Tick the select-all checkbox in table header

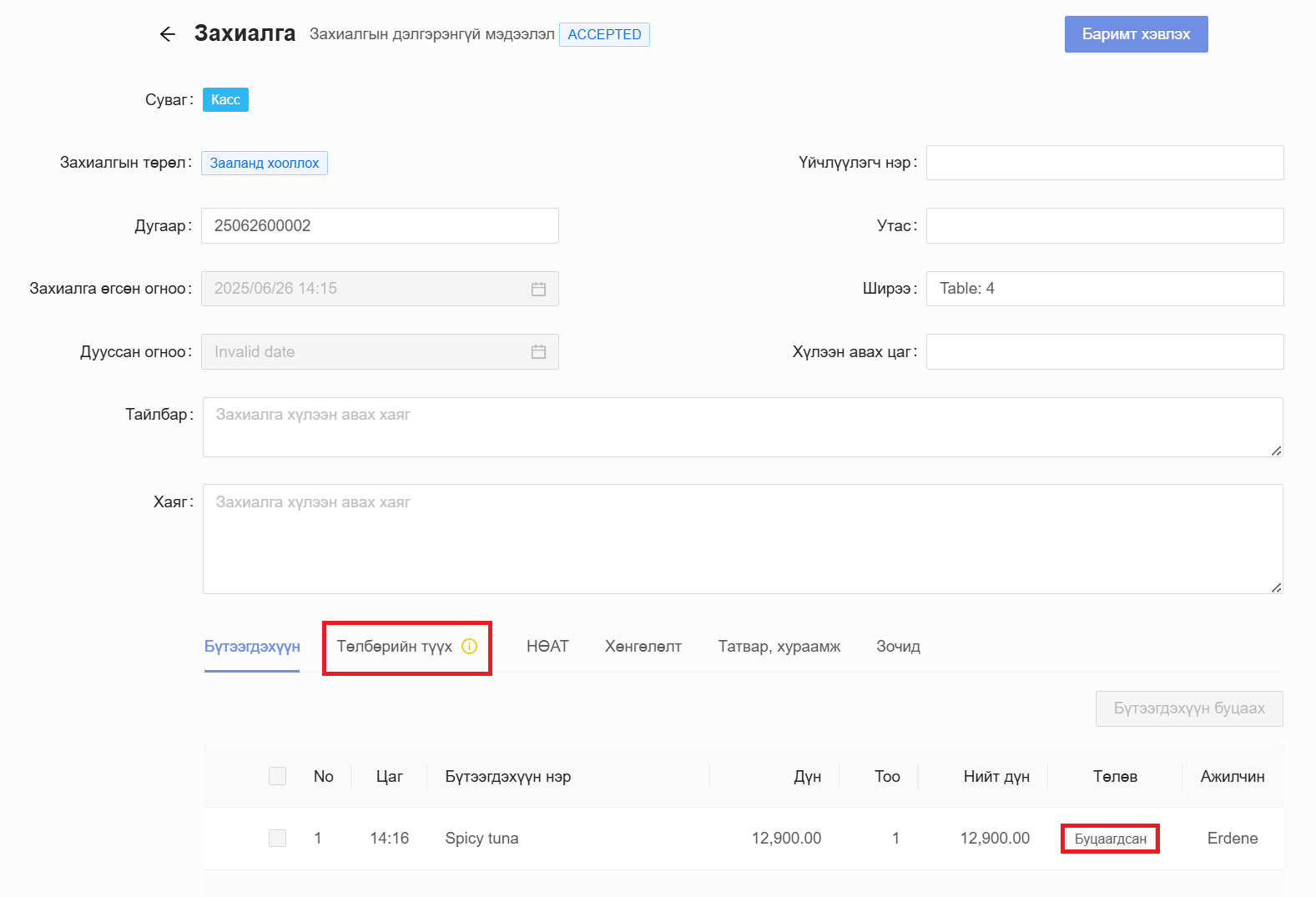coord(277,776)
